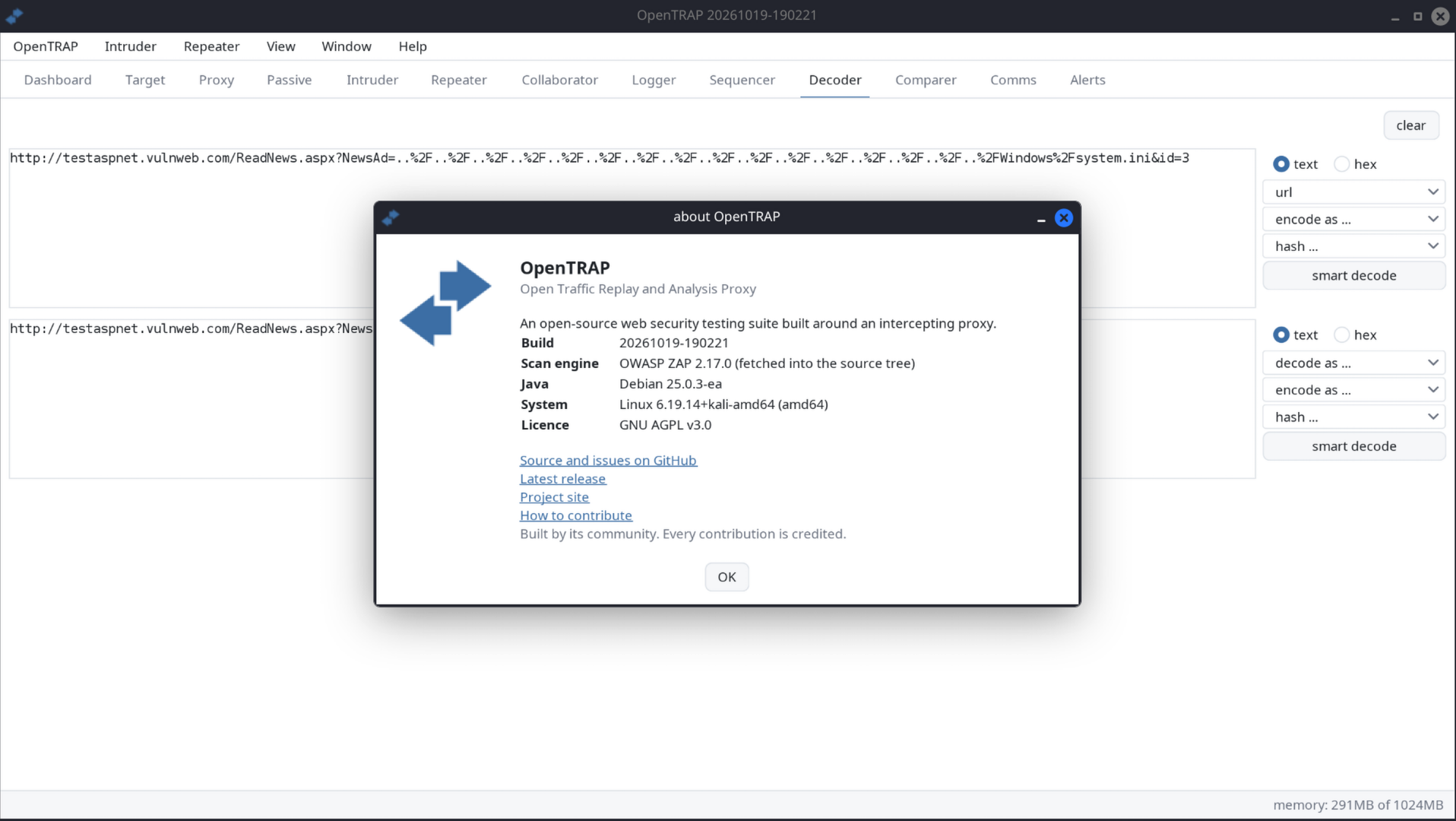The height and width of the screenshot is (821, 1456).
Task: Switch to the Proxy tab
Action: (x=217, y=80)
